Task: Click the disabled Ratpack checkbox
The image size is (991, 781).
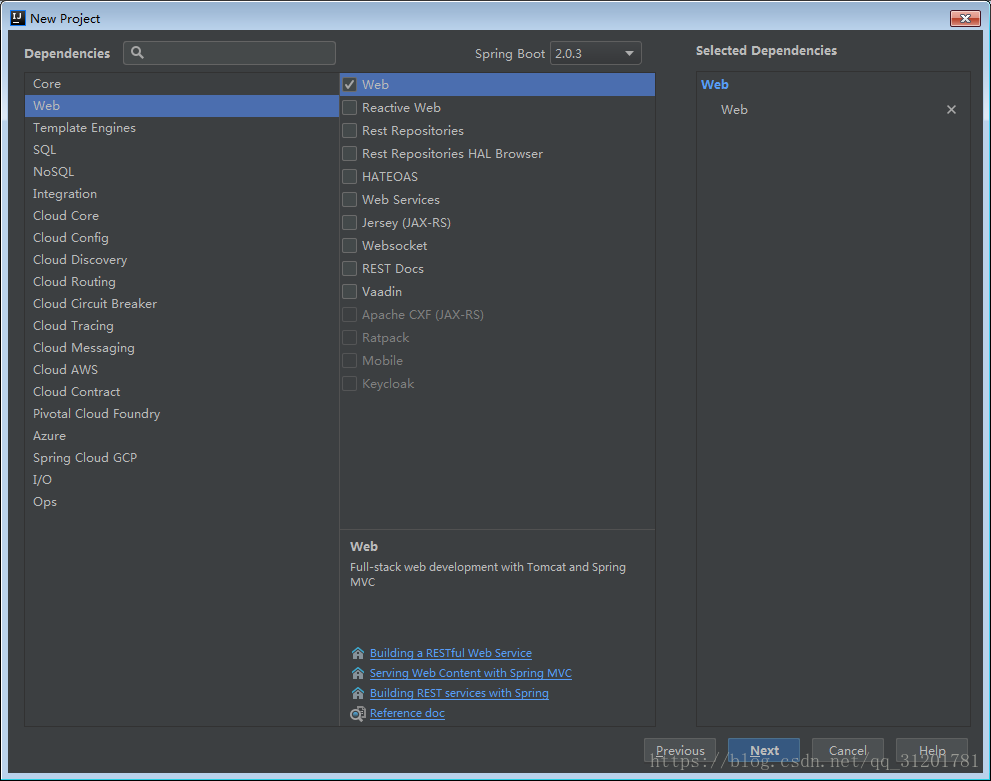Action: tap(350, 337)
